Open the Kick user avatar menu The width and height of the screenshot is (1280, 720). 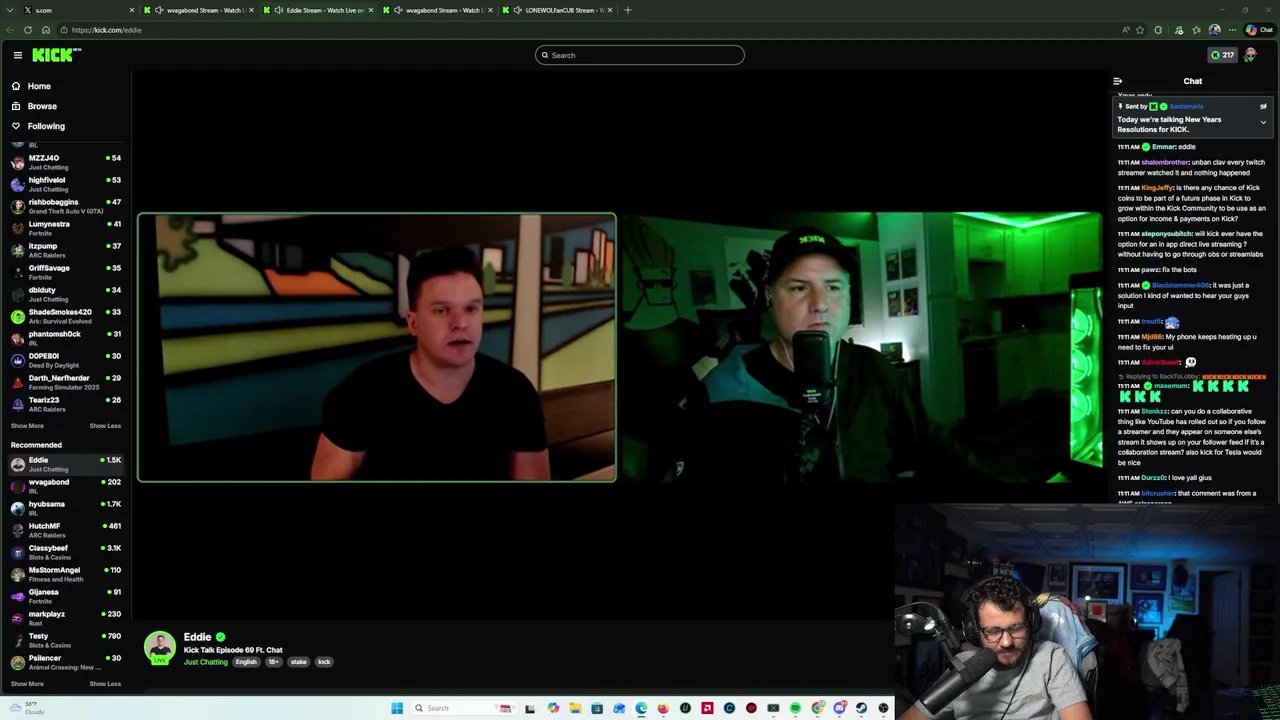tap(1250, 55)
